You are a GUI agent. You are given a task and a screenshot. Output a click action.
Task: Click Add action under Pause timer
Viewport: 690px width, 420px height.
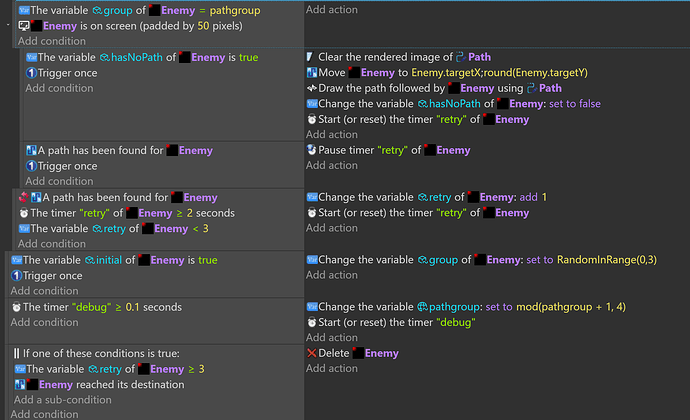click(331, 165)
